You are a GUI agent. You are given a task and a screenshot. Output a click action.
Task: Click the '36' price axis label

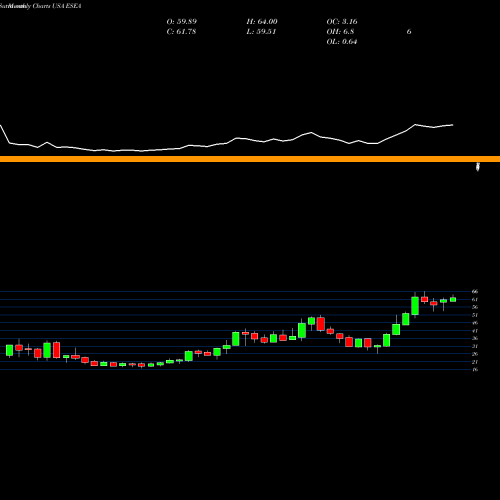click(x=475, y=338)
